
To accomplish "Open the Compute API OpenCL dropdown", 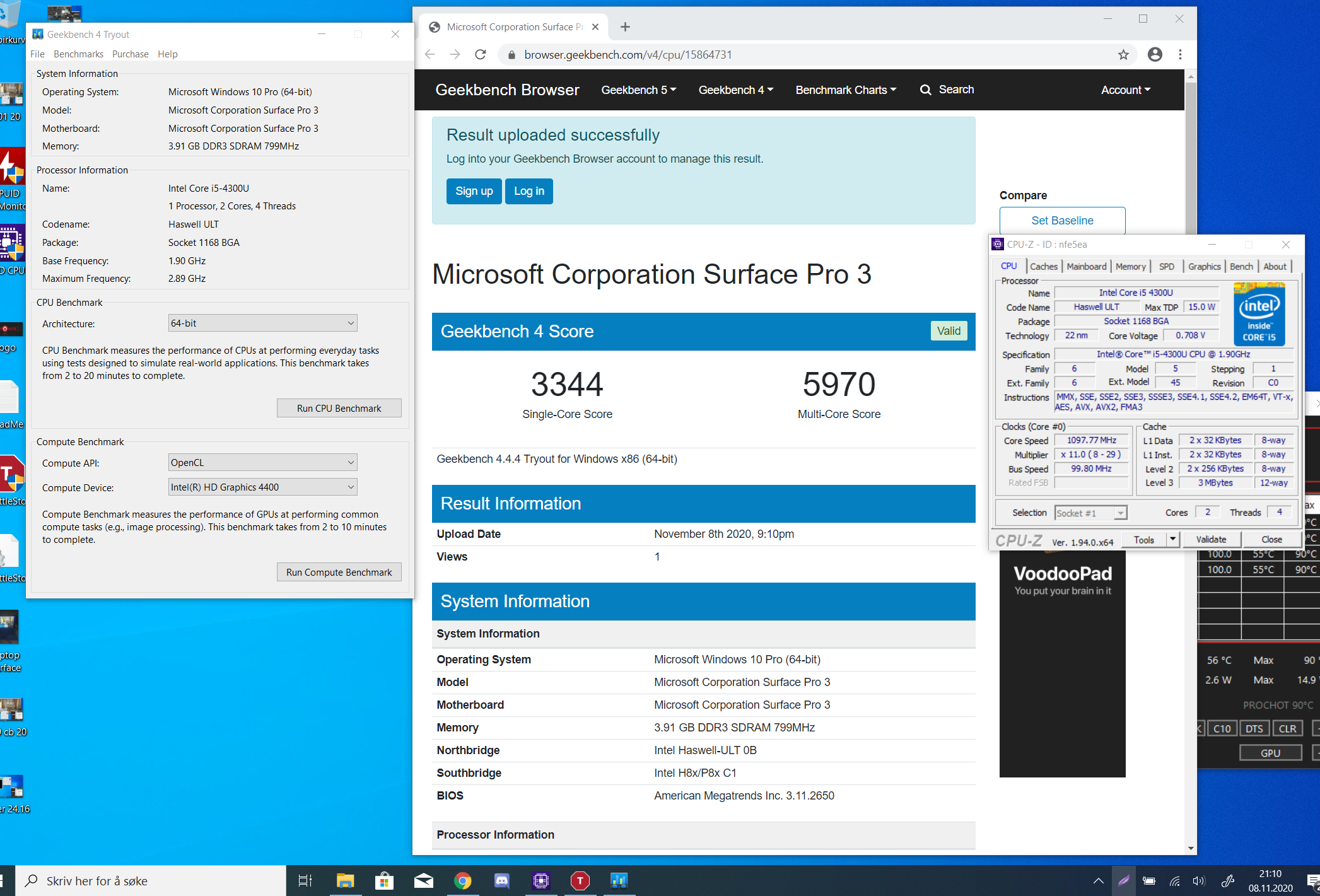I will point(262,462).
